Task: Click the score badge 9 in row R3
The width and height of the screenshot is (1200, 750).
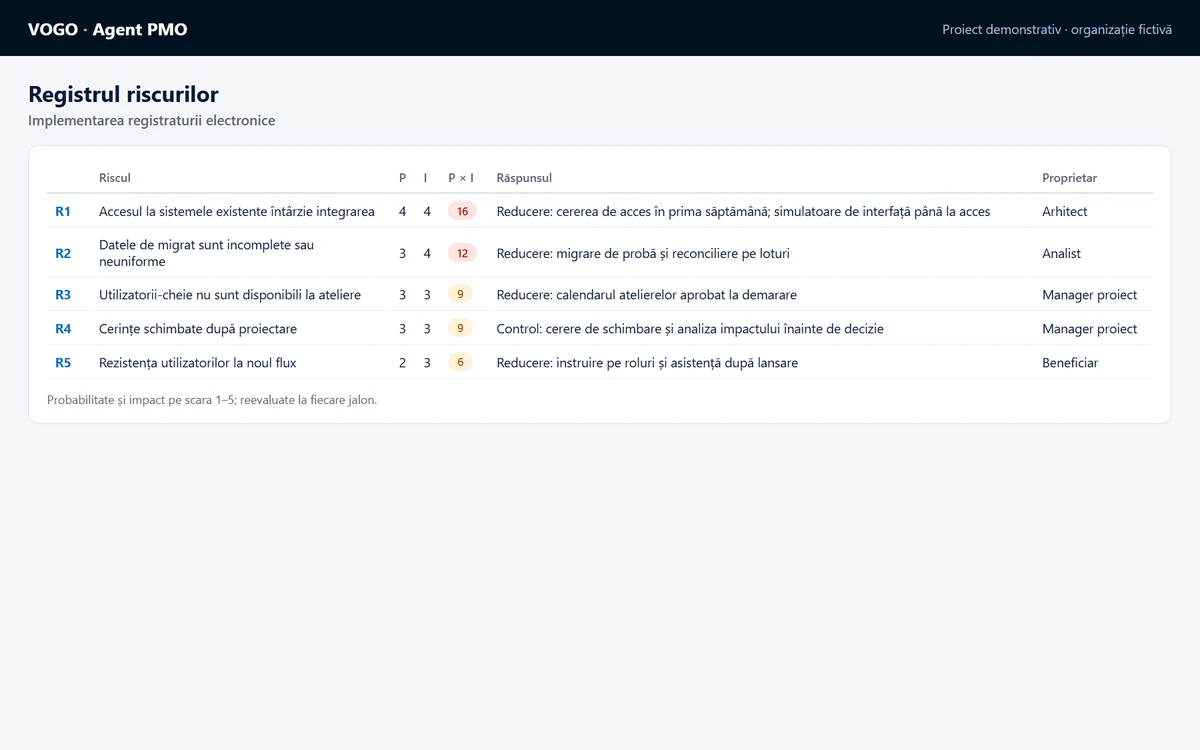Action: pyautogui.click(x=460, y=295)
